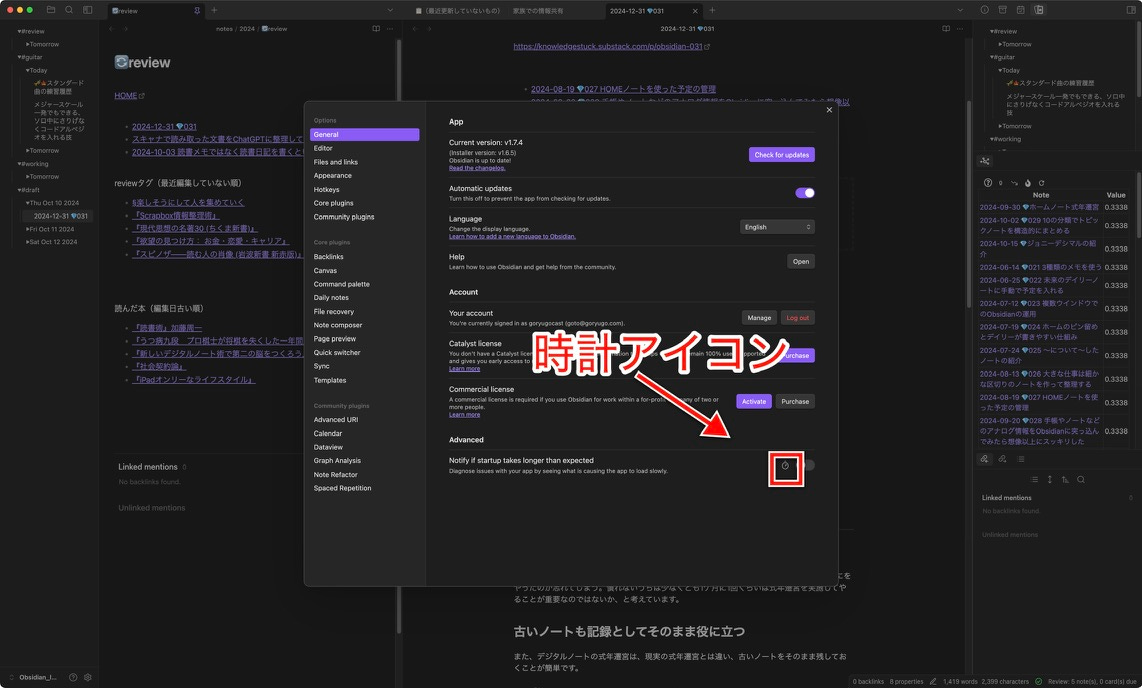This screenshot has height=688, width=1142.
Task: Toggle reading view in the 2024-12-31 pane
Action: (945, 28)
